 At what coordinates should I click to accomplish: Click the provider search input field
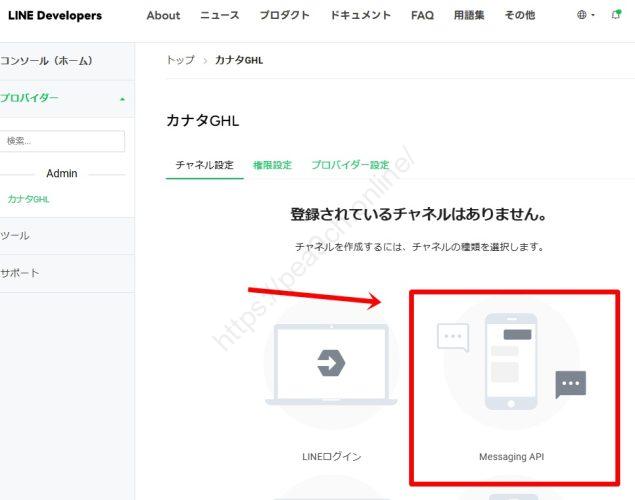pyautogui.click(x=63, y=141)
